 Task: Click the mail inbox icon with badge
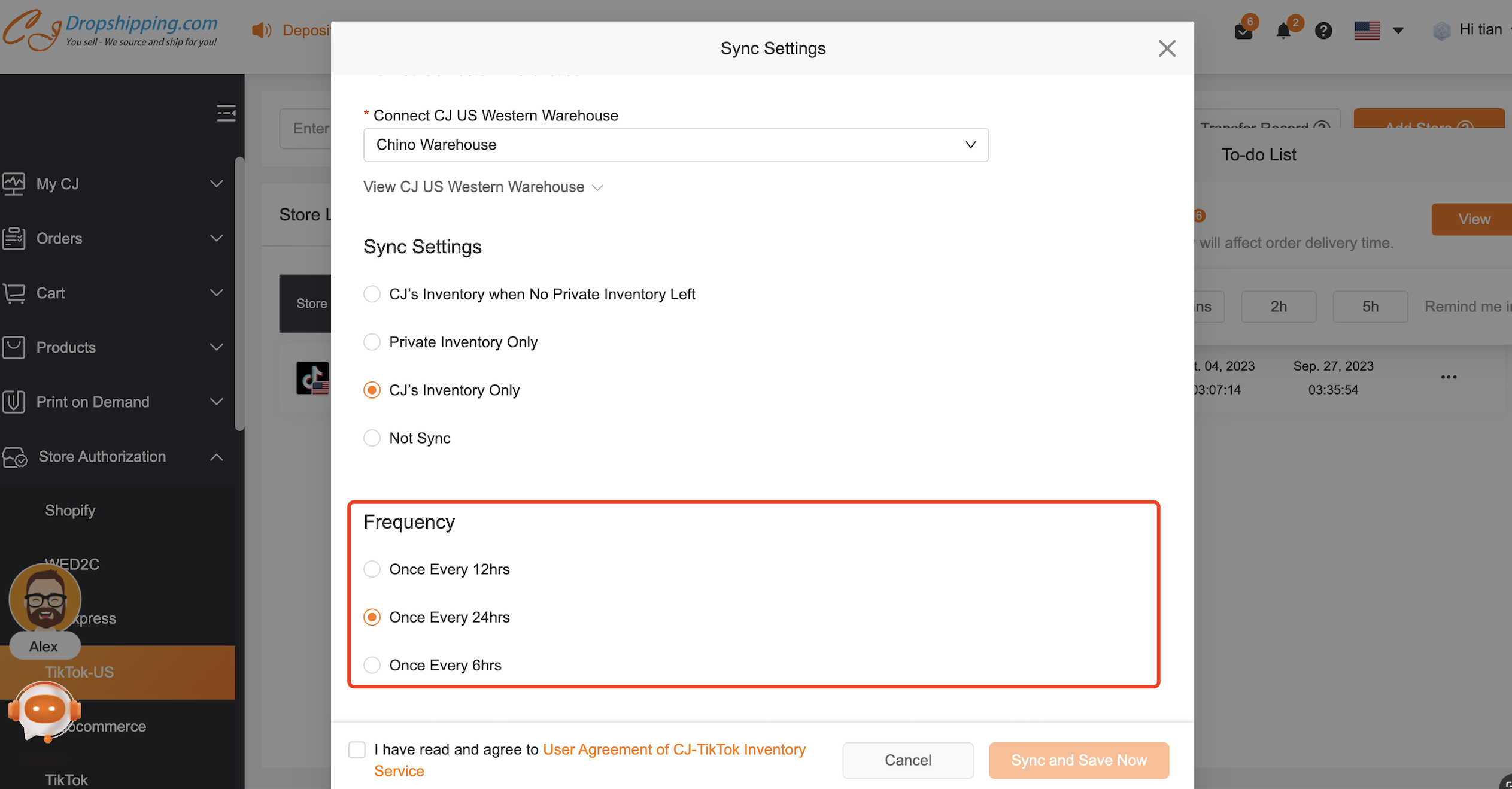click(x=1244, y=31)
